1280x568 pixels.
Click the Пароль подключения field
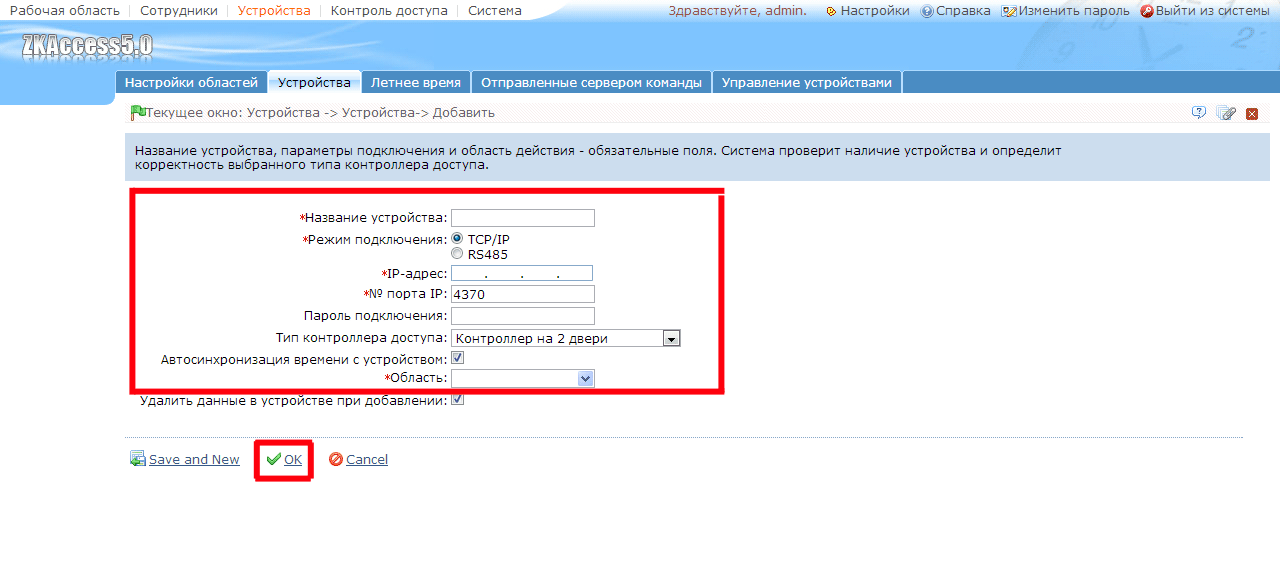[x=523, y=316]
